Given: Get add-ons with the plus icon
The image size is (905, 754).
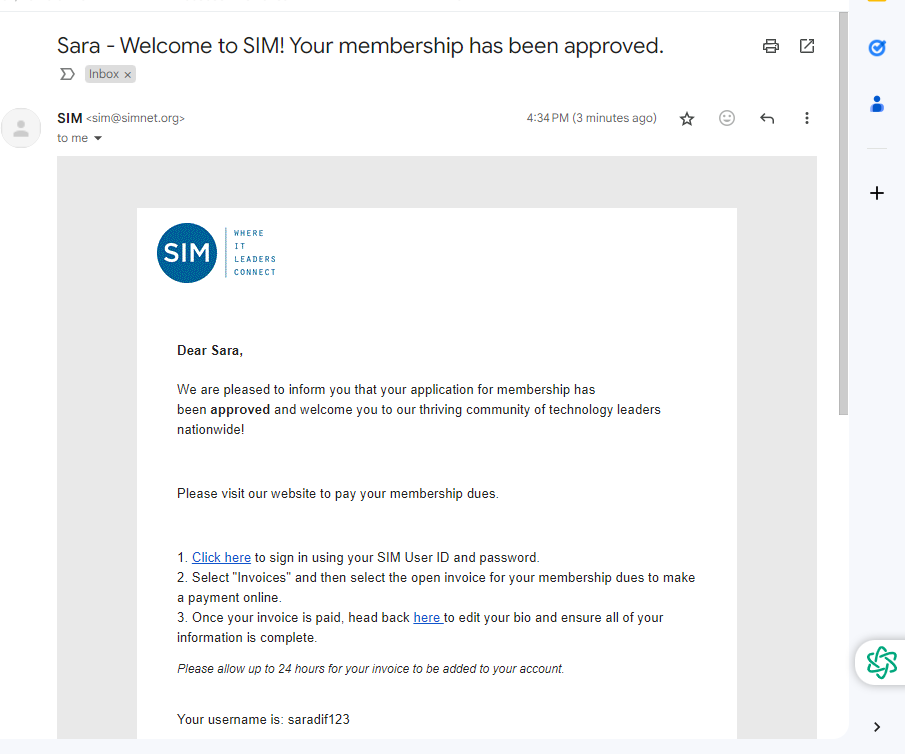Looking at the screenshot, I should point(877,193).
